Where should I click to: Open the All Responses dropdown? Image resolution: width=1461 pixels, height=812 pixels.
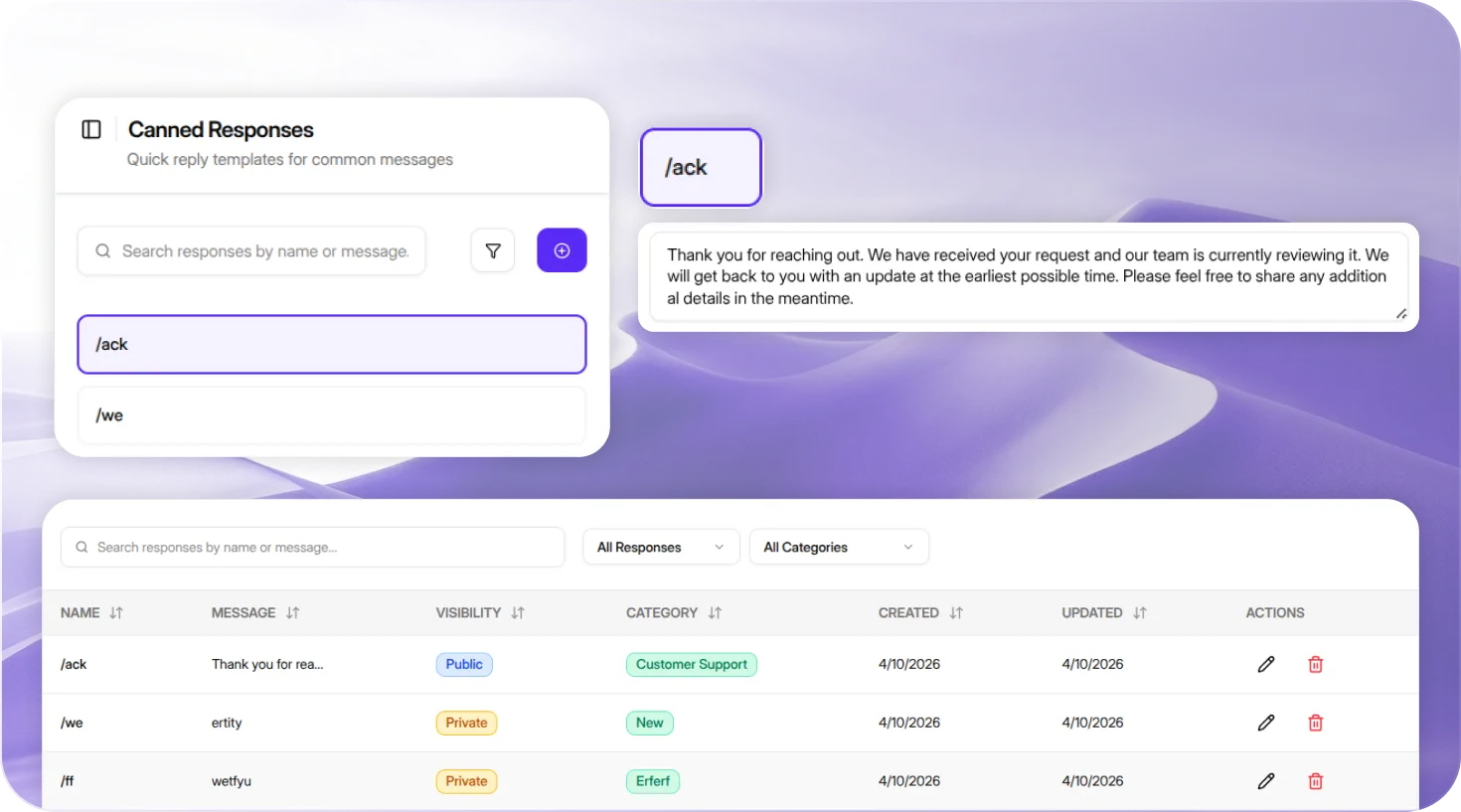click(x=660, y=547)
